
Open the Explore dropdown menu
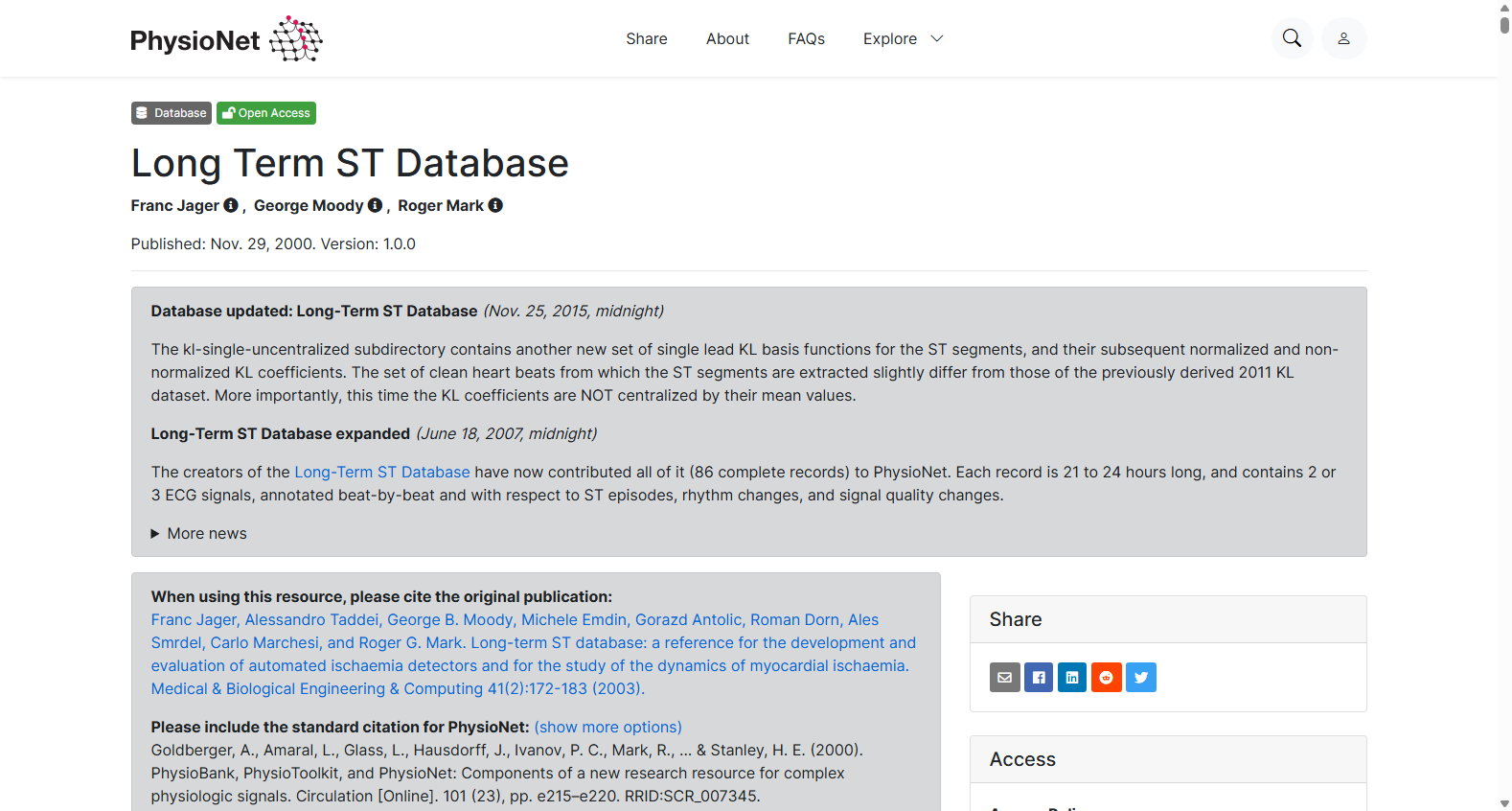pos(903,38)
